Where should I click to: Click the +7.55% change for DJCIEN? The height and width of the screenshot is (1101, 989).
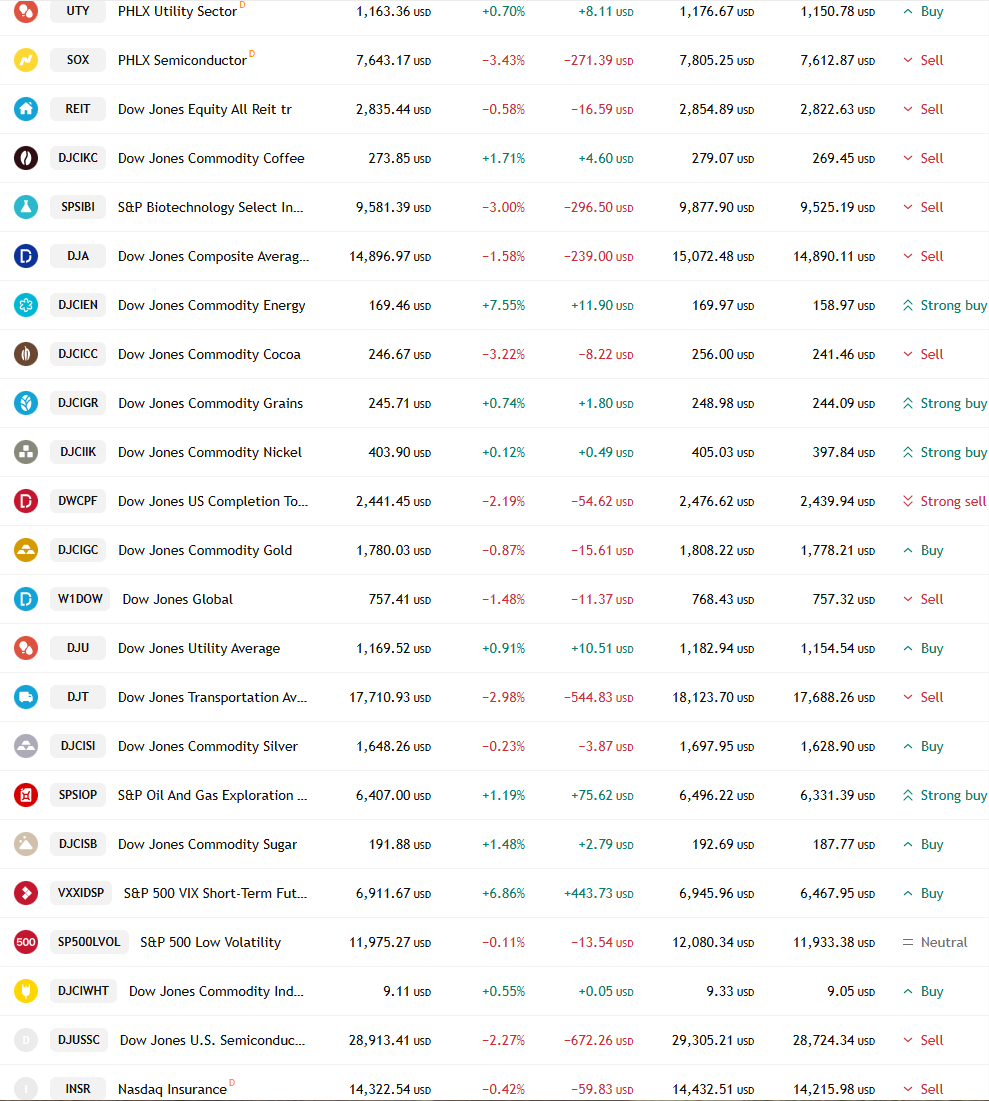tap(504, 305)
